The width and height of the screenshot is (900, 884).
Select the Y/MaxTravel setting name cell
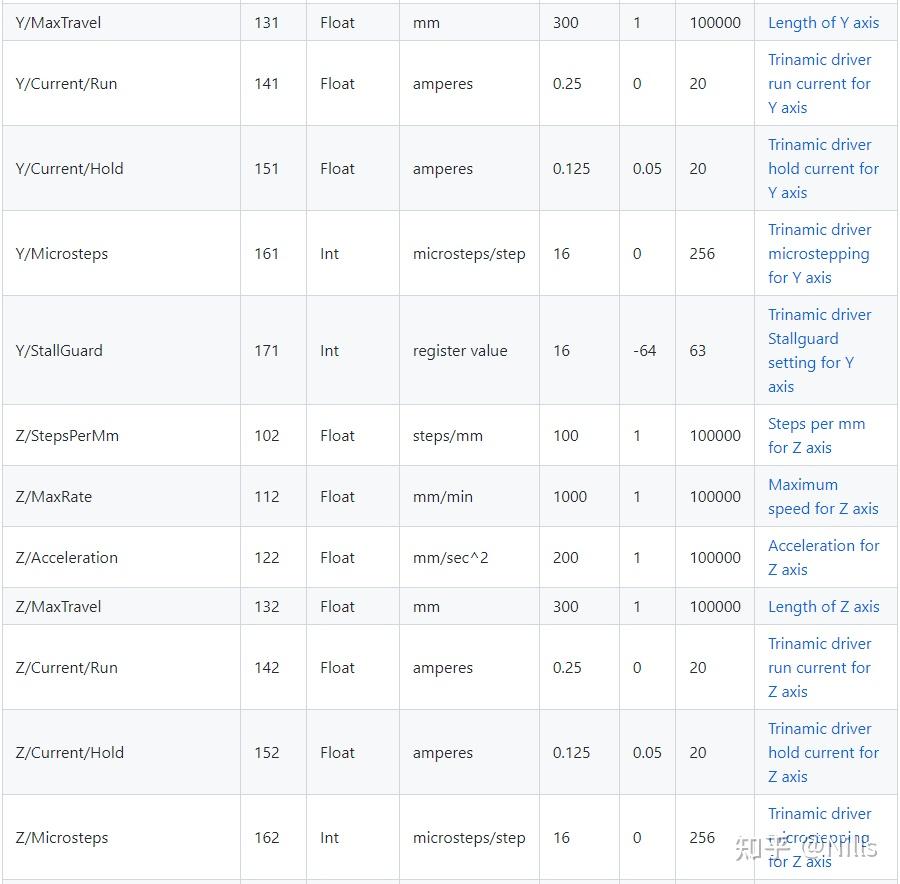58,23
